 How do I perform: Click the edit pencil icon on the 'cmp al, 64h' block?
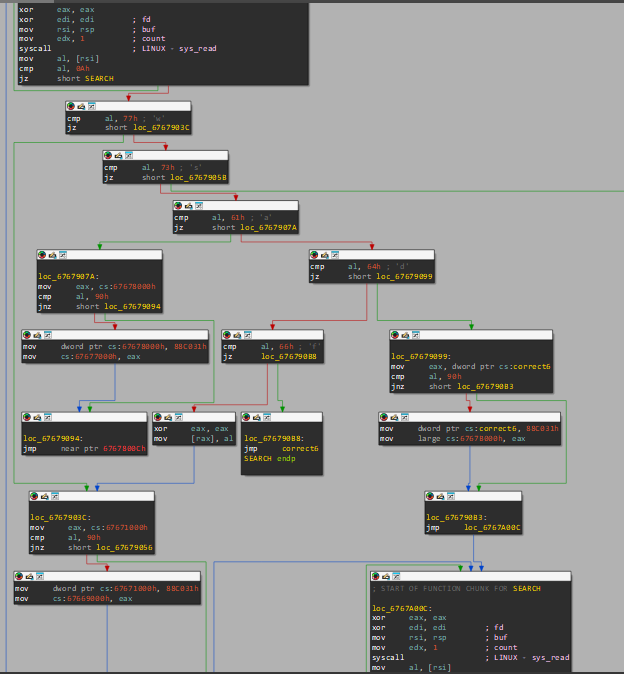click(324, 254)
